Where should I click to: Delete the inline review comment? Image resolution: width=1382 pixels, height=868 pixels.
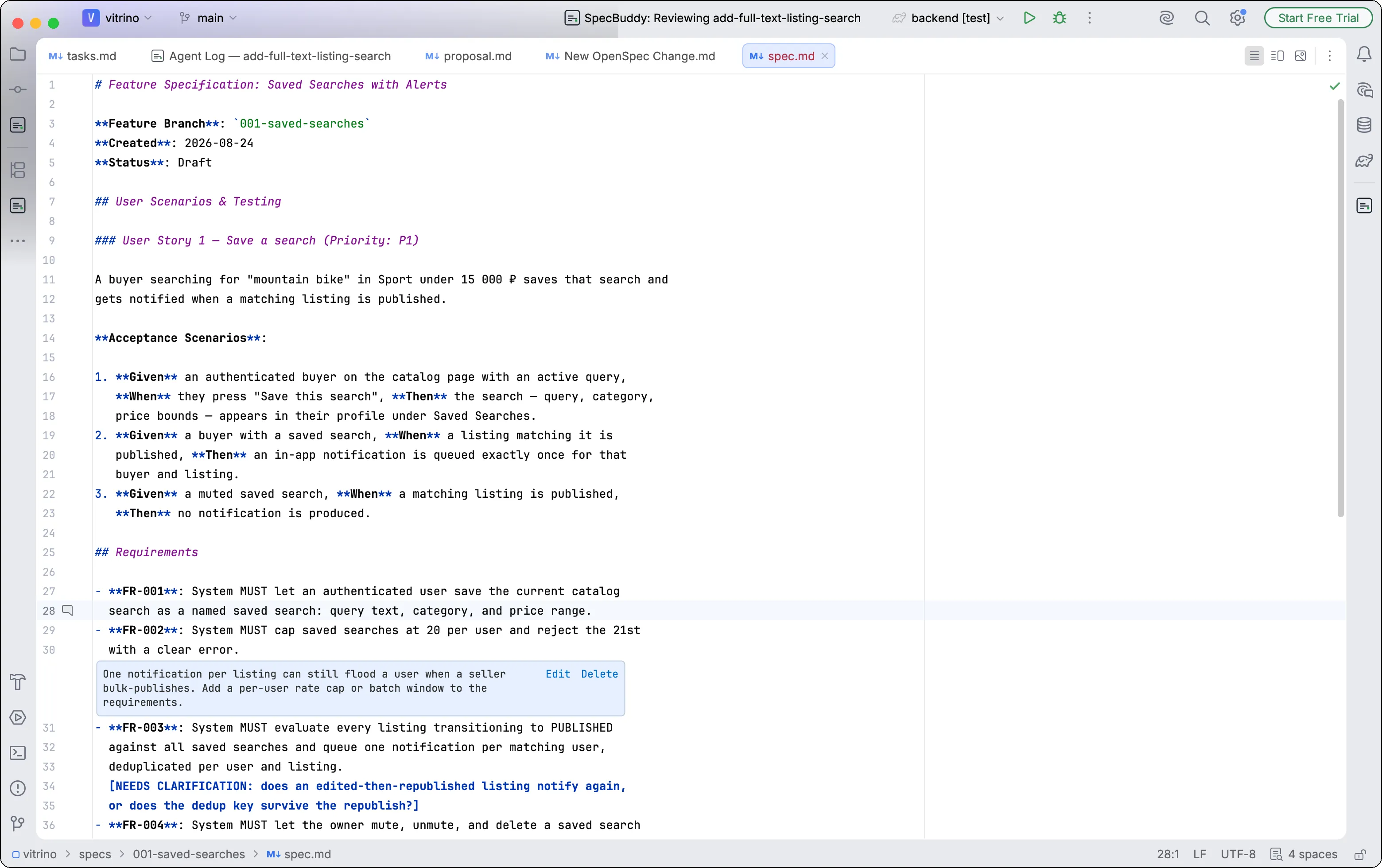pyautogui.click(x=599, y=674)
